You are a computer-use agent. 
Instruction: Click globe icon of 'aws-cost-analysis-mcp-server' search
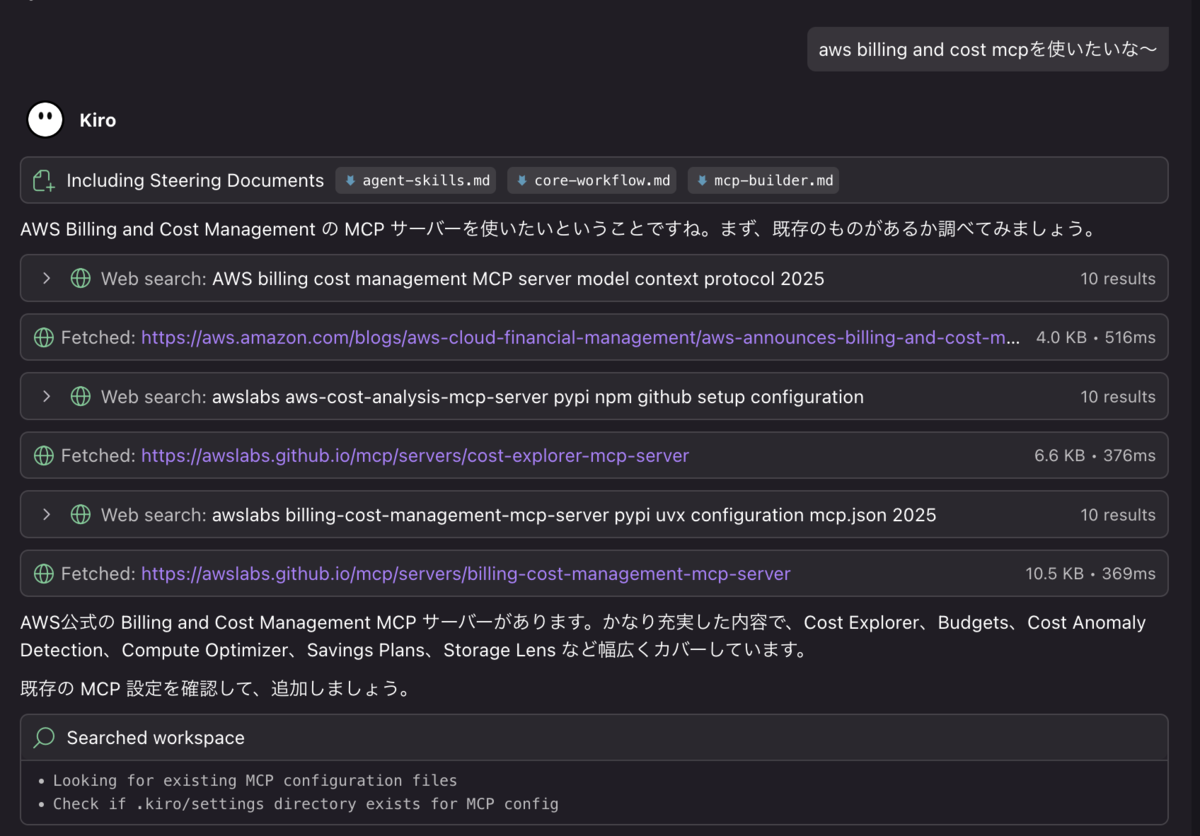click(x=81, y=397)
